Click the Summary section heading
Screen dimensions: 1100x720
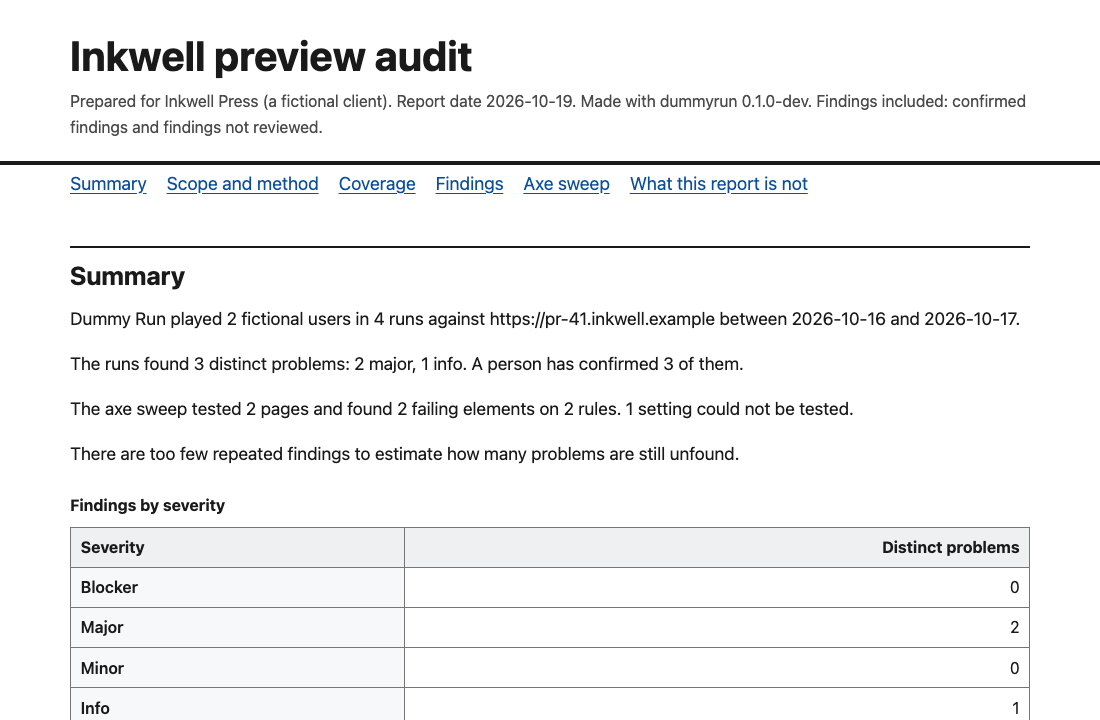click(x=128, y=276)
